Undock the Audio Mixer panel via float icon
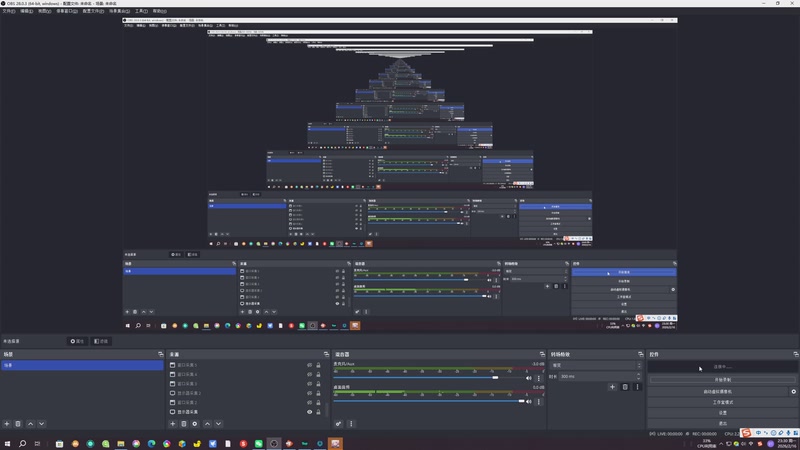 (542, 354)
